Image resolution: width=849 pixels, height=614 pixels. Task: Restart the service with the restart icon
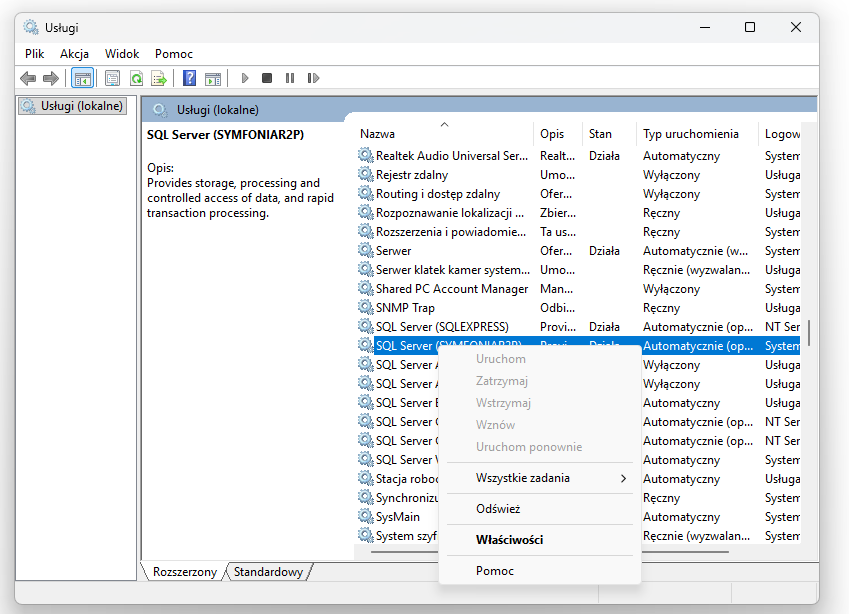[x=313, y=79]
